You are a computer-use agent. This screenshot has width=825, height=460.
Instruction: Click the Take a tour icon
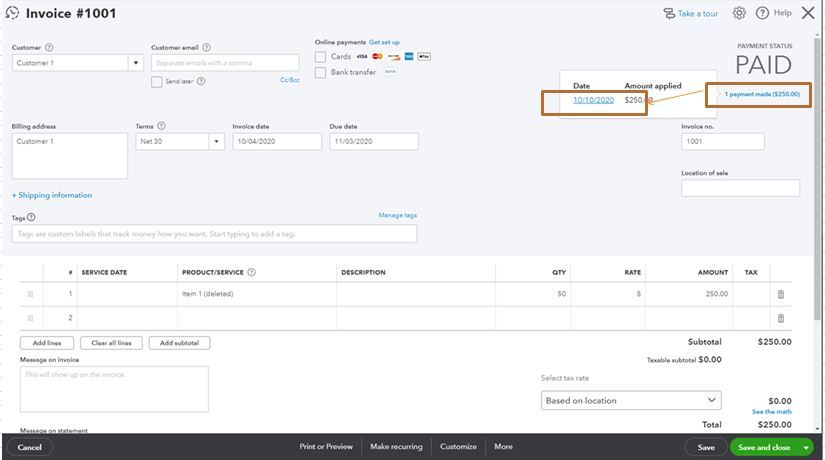tap(669, 14)
